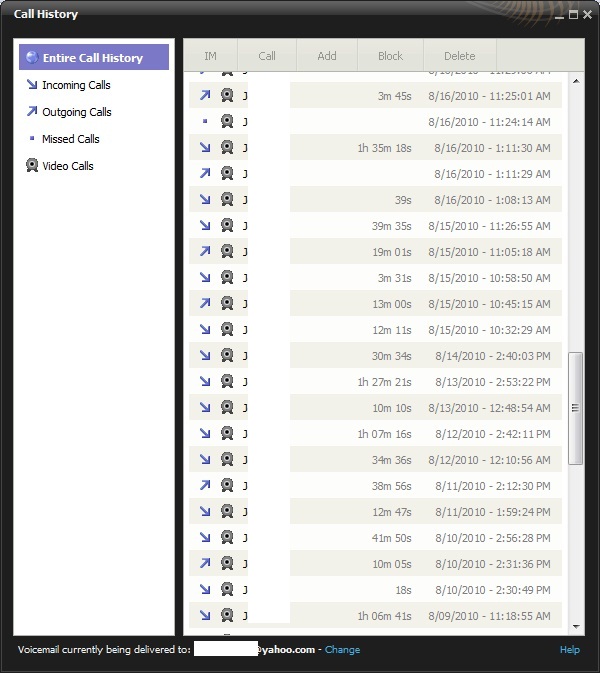Click incoming arrow on 2:56:28 PM call

pos(205,537)
